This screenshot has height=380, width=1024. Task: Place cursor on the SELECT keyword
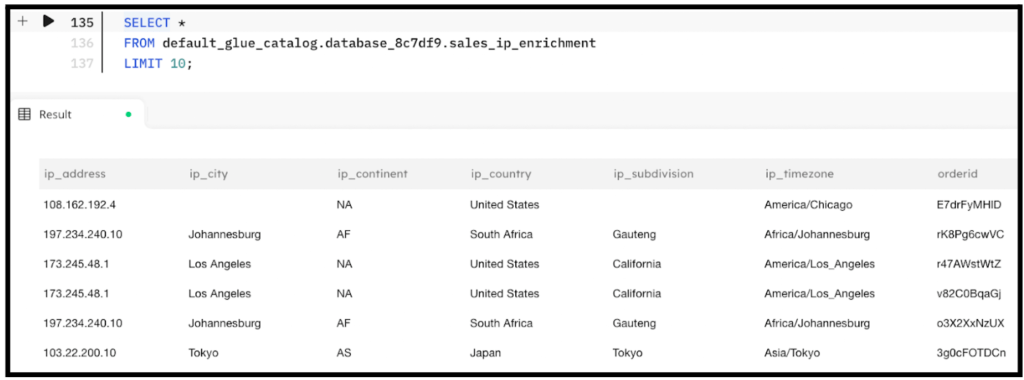146,23
